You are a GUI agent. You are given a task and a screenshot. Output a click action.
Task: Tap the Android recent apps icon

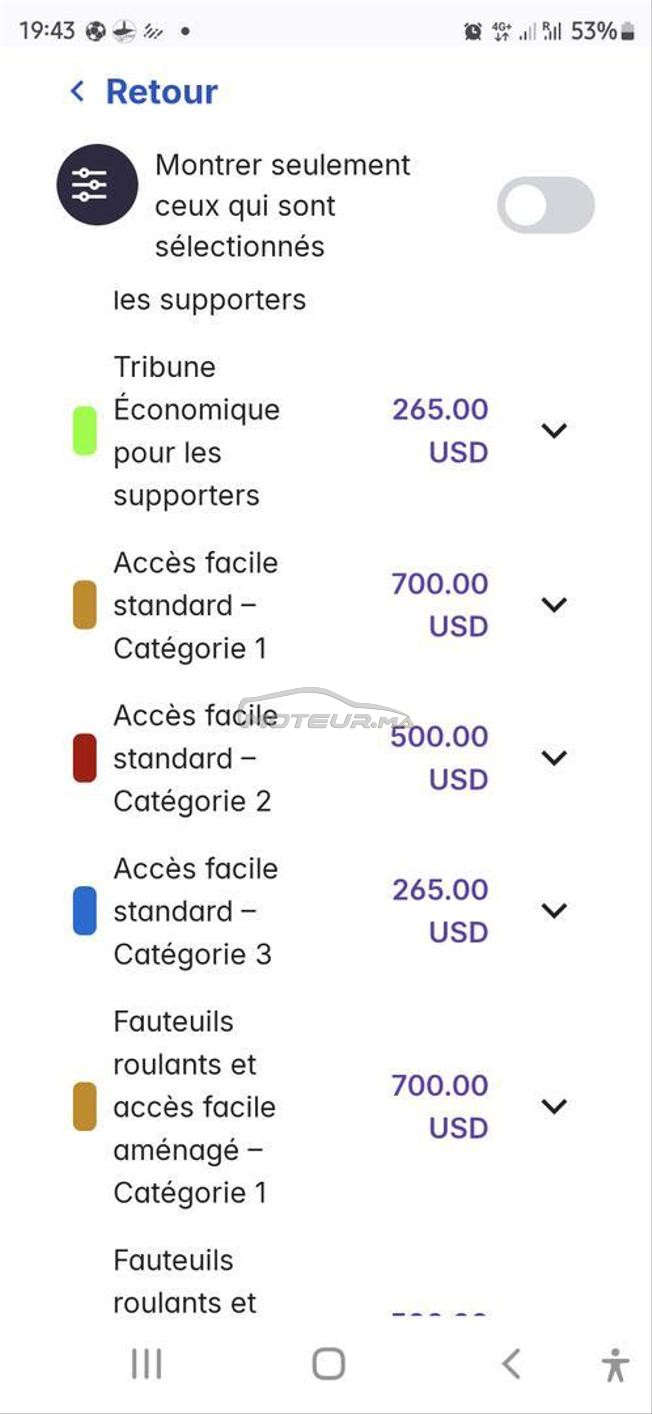146,1363
